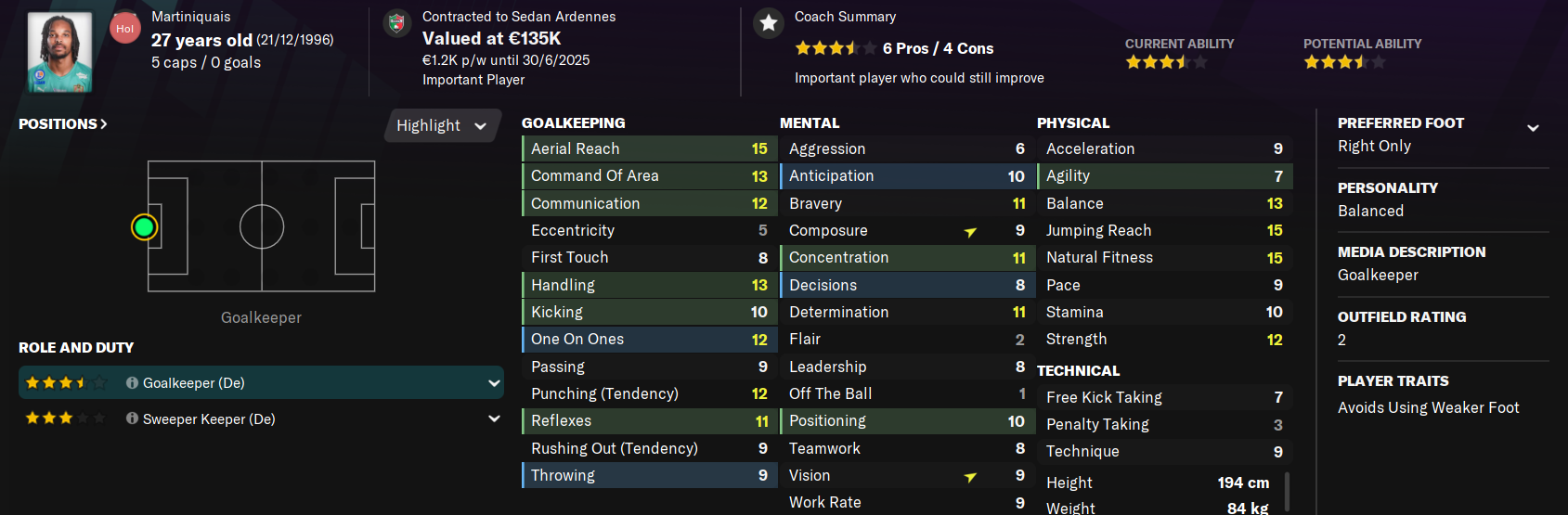The image size is (1568, 515).
Task: Click the Current Ability star rating
Action: [1166, 62]
